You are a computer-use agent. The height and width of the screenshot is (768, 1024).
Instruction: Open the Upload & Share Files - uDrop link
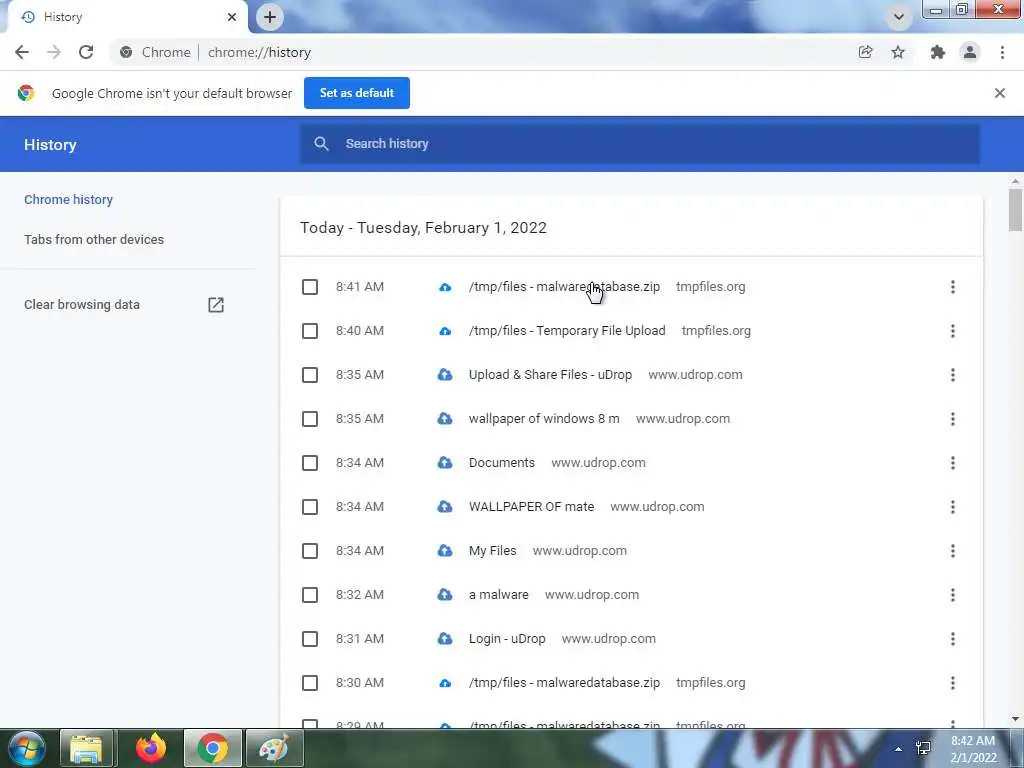551,375
